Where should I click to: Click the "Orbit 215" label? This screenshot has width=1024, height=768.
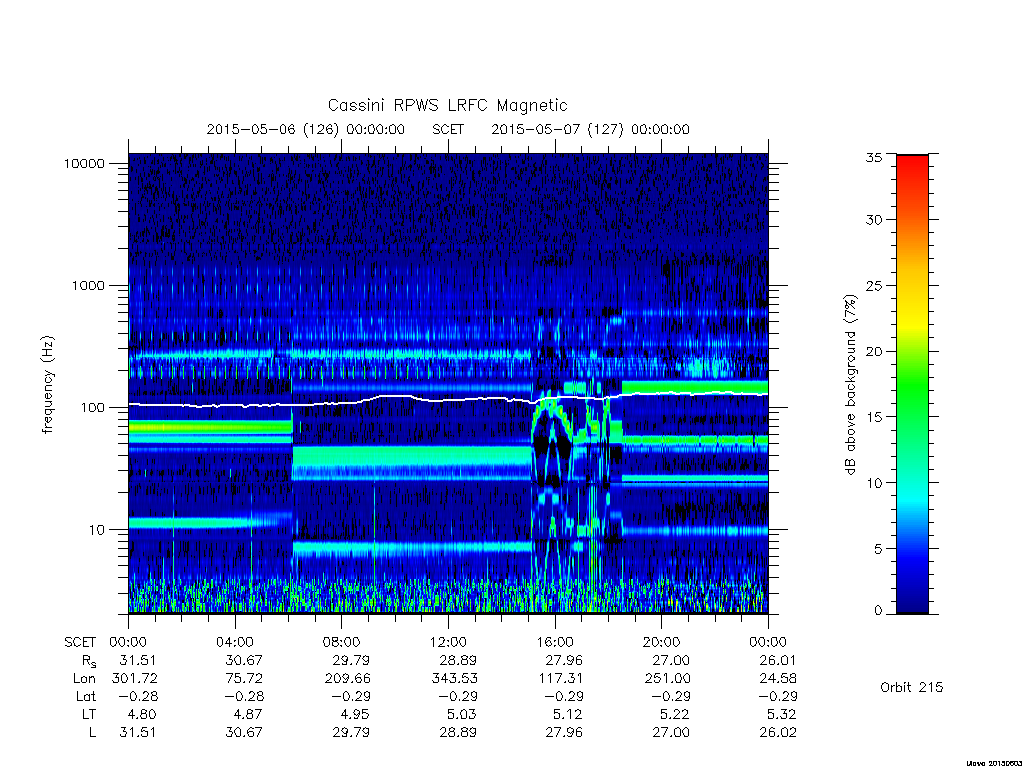912,688
